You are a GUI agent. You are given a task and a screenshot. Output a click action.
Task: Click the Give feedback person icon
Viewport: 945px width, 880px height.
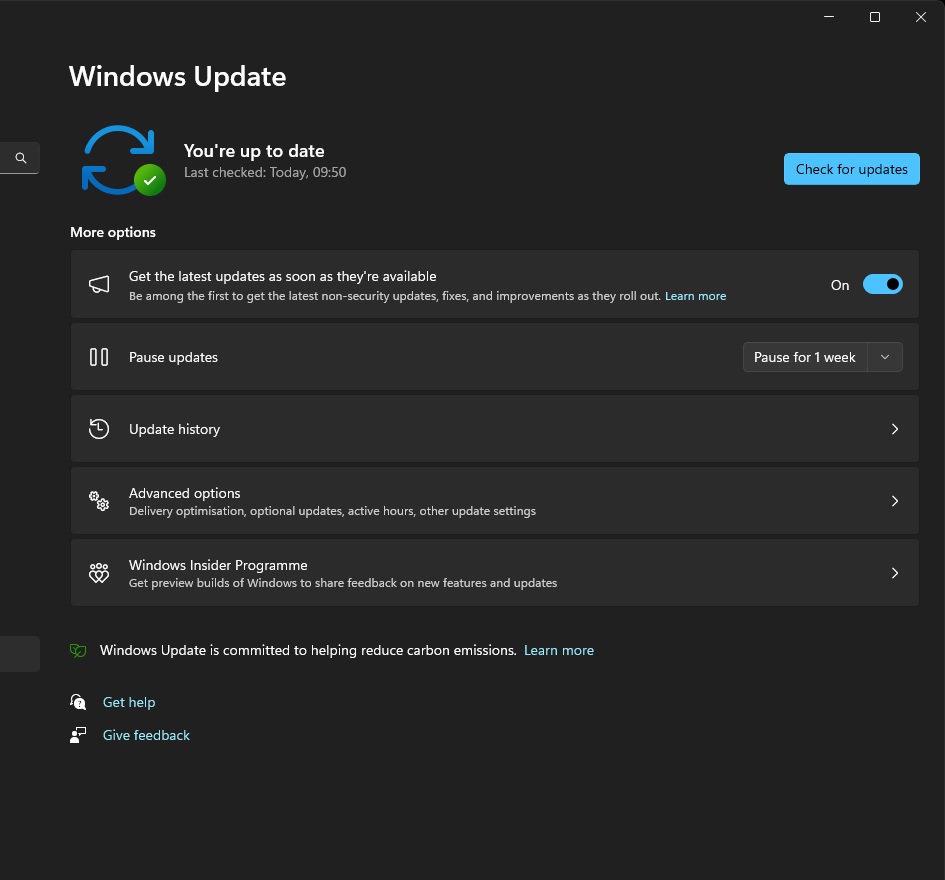[x=78, y=735]
